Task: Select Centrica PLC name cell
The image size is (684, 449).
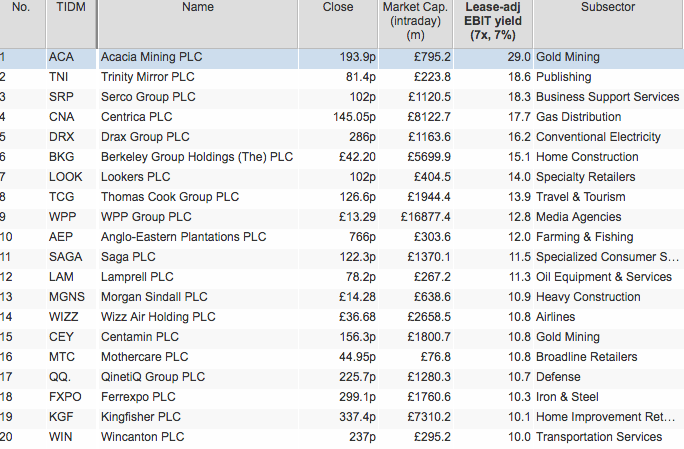Action: 137,117
